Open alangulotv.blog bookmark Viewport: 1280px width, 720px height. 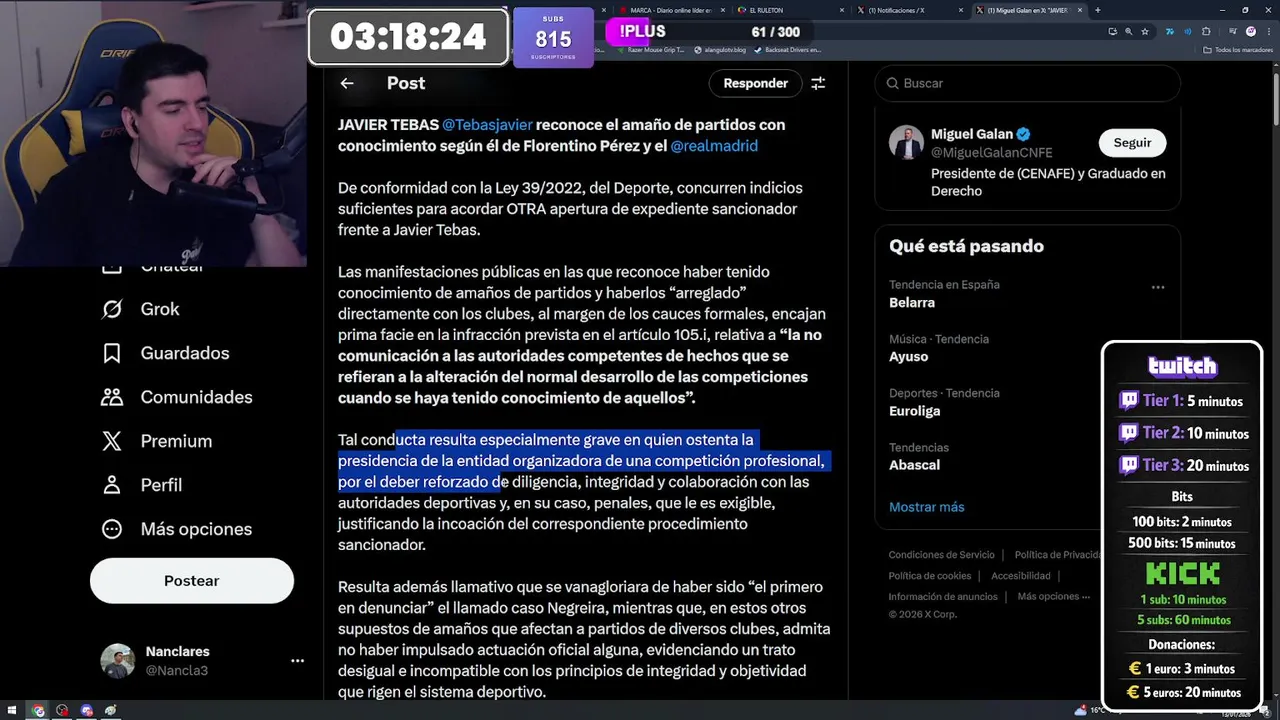720,50
